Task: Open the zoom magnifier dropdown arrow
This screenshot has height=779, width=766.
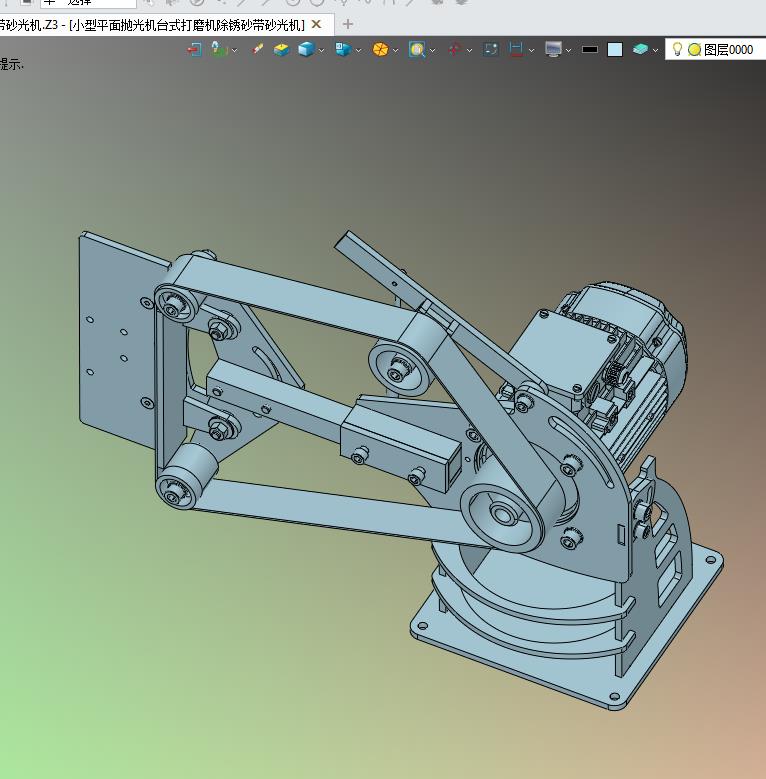Action: pos(432,50)
